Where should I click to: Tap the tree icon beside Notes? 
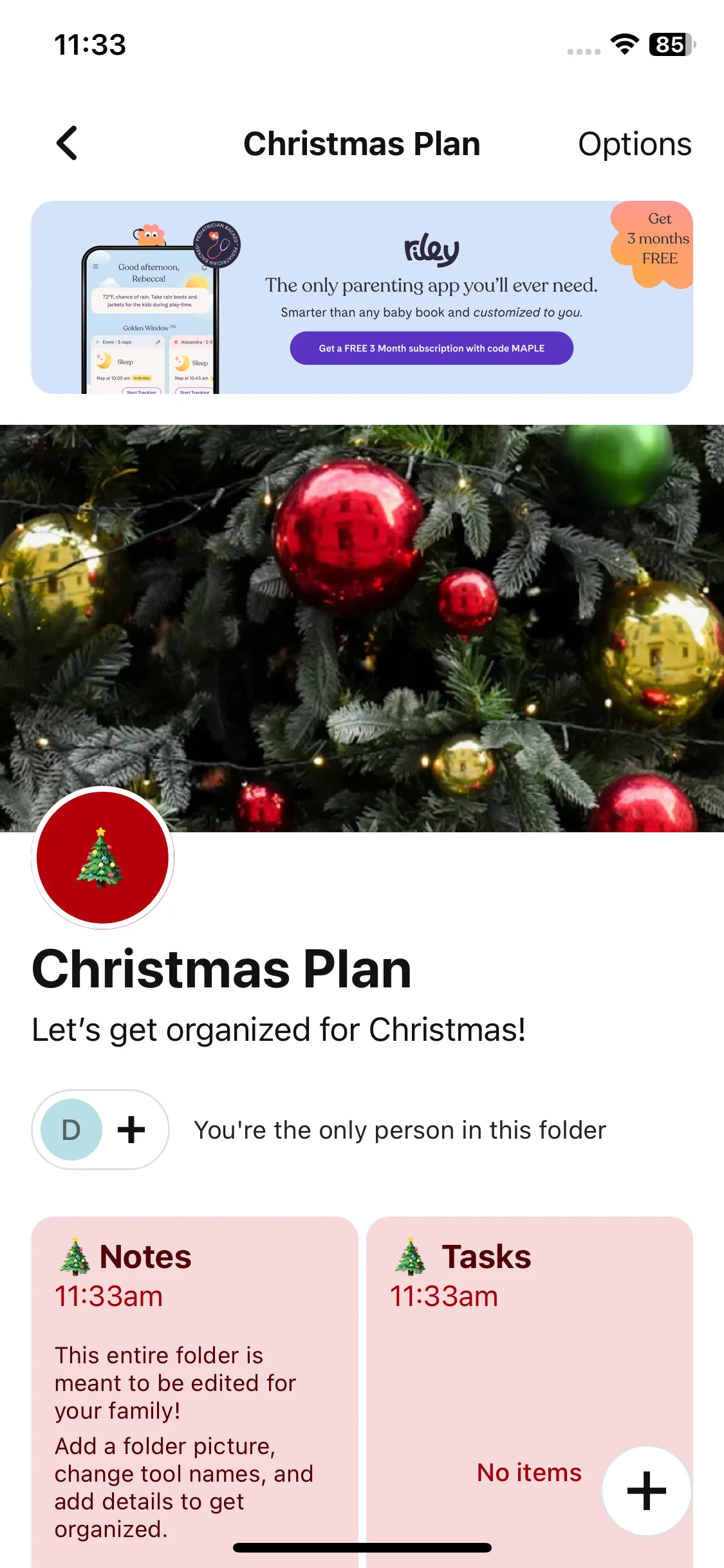75,1256
